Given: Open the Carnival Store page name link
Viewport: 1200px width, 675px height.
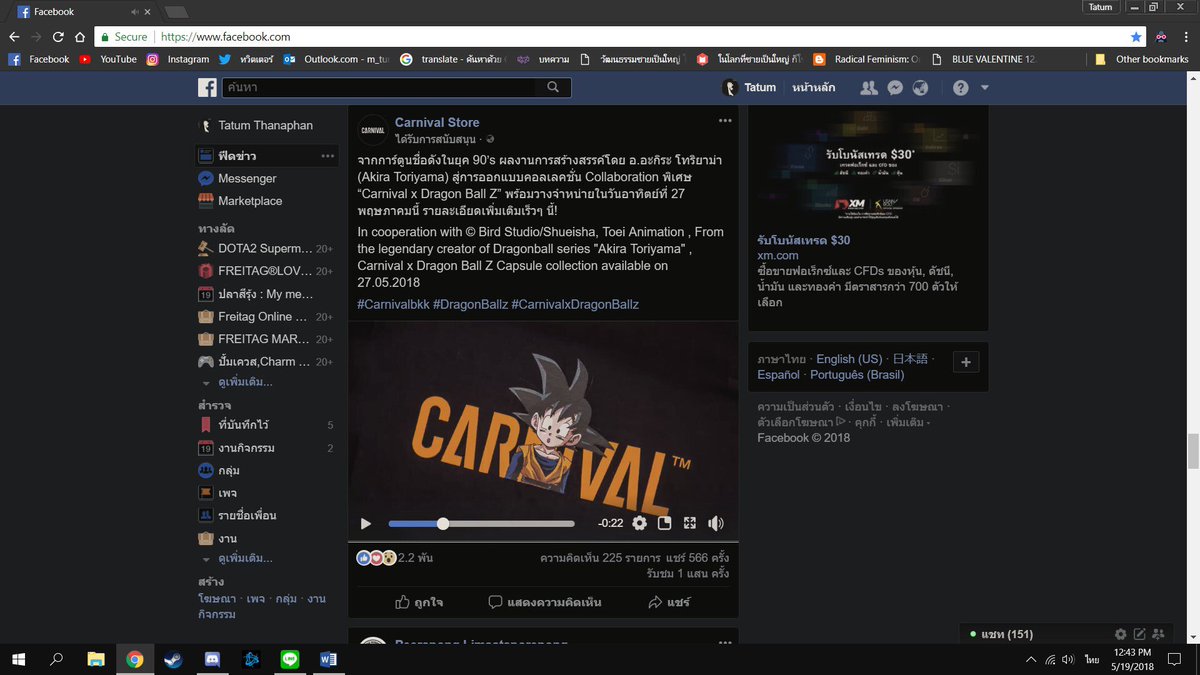Looking at the screenshot, I should pos(437,123).
